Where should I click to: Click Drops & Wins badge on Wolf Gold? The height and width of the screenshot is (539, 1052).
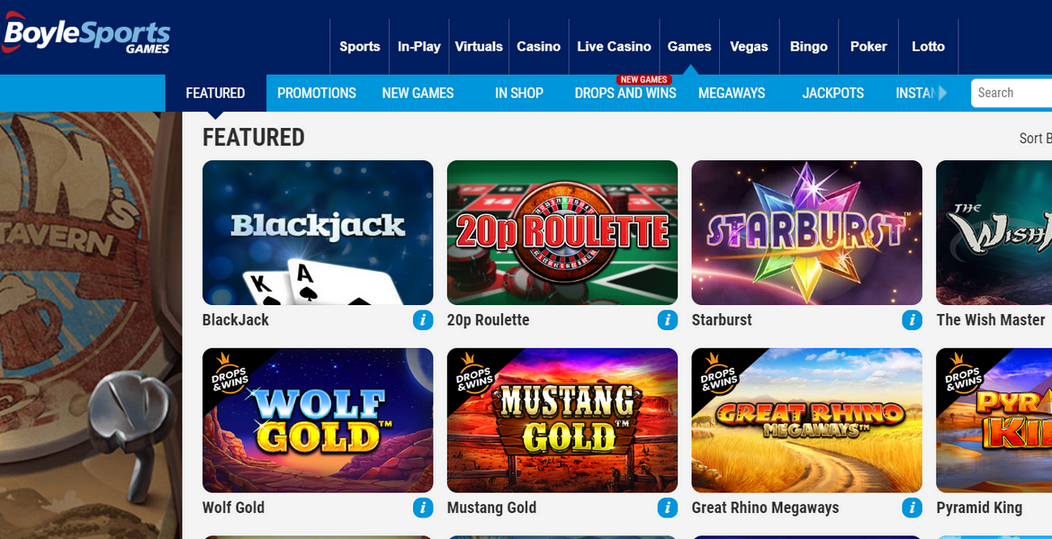(229, 376)
